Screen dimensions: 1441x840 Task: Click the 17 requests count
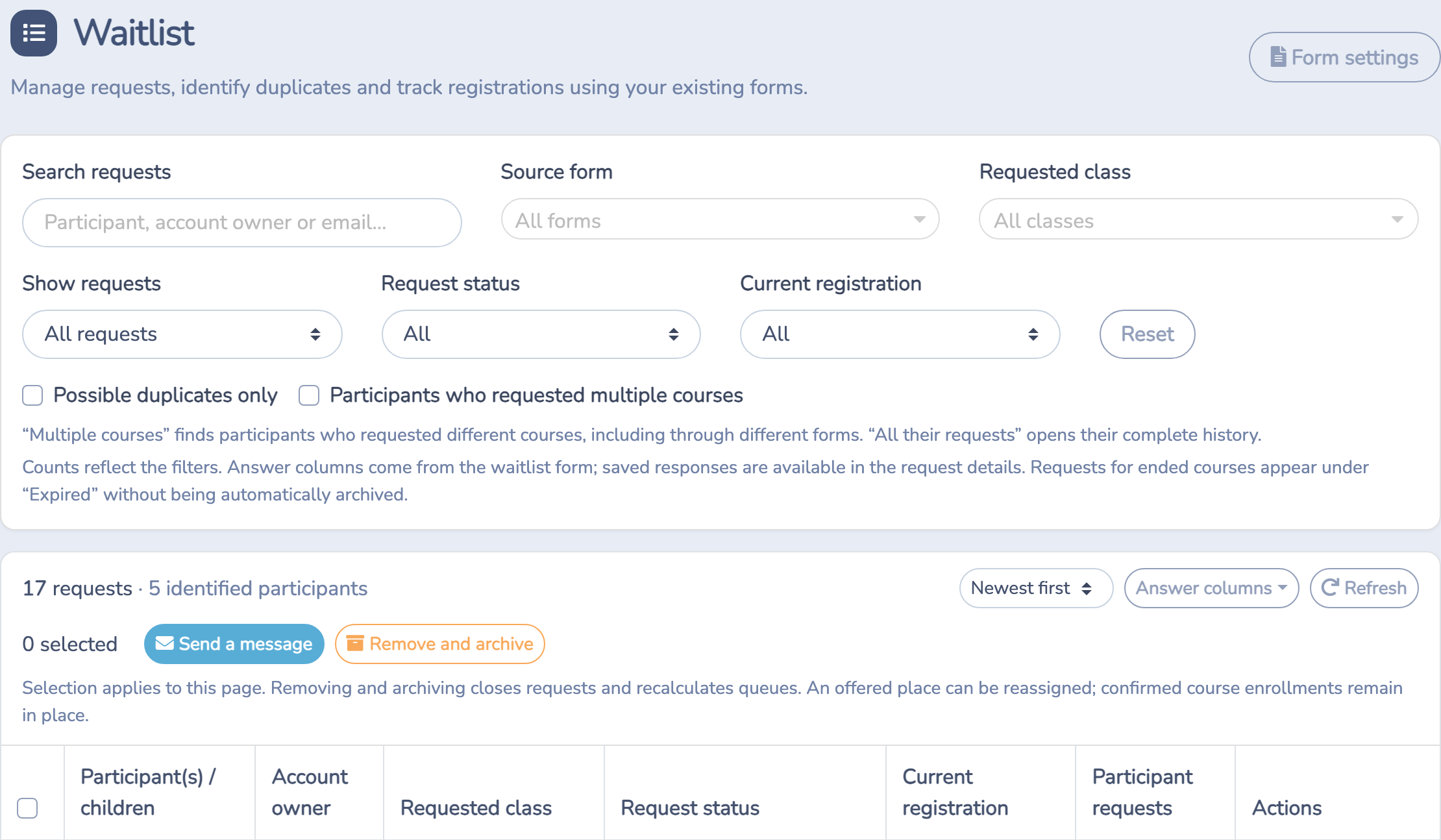[77, 588]
